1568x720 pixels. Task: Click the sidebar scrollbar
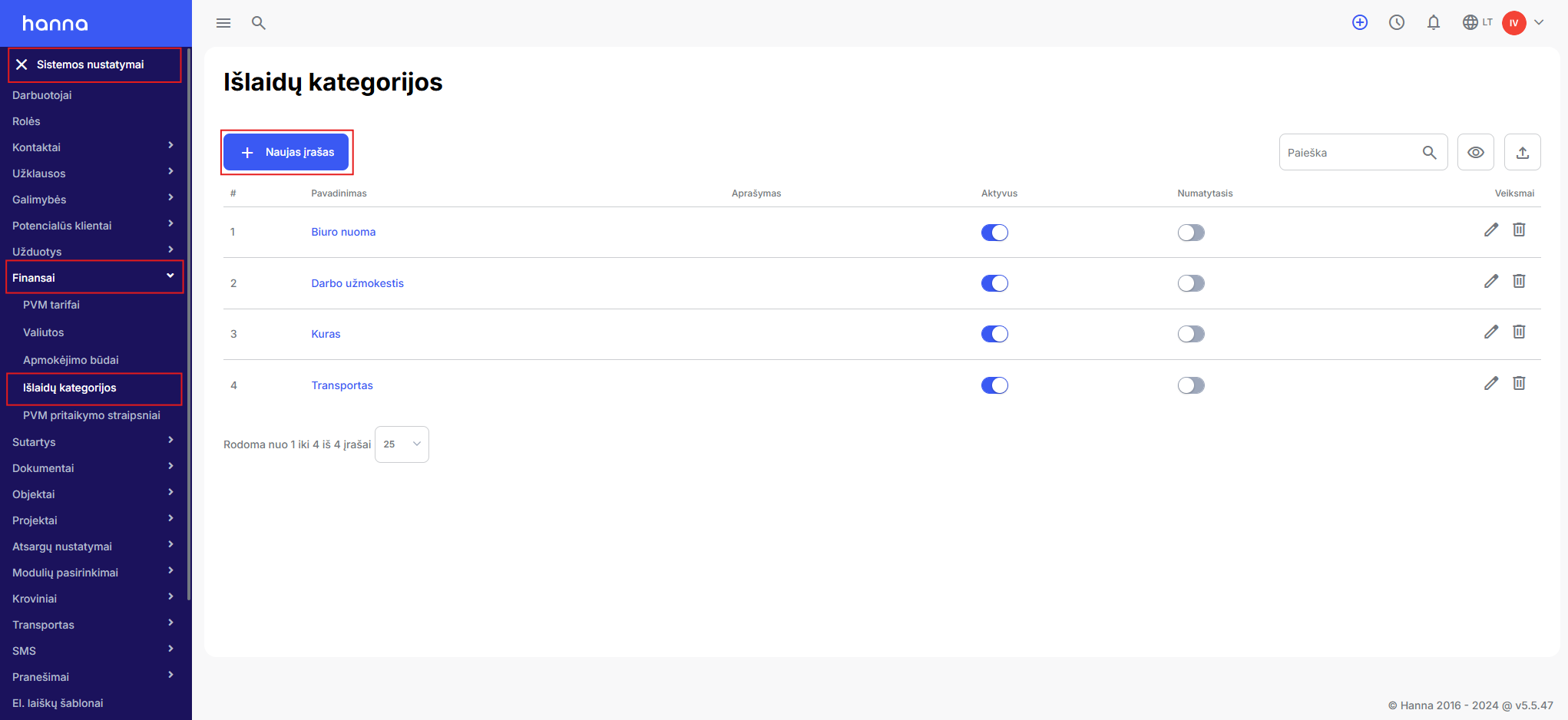pyautogui.click(x=189, y=322)
